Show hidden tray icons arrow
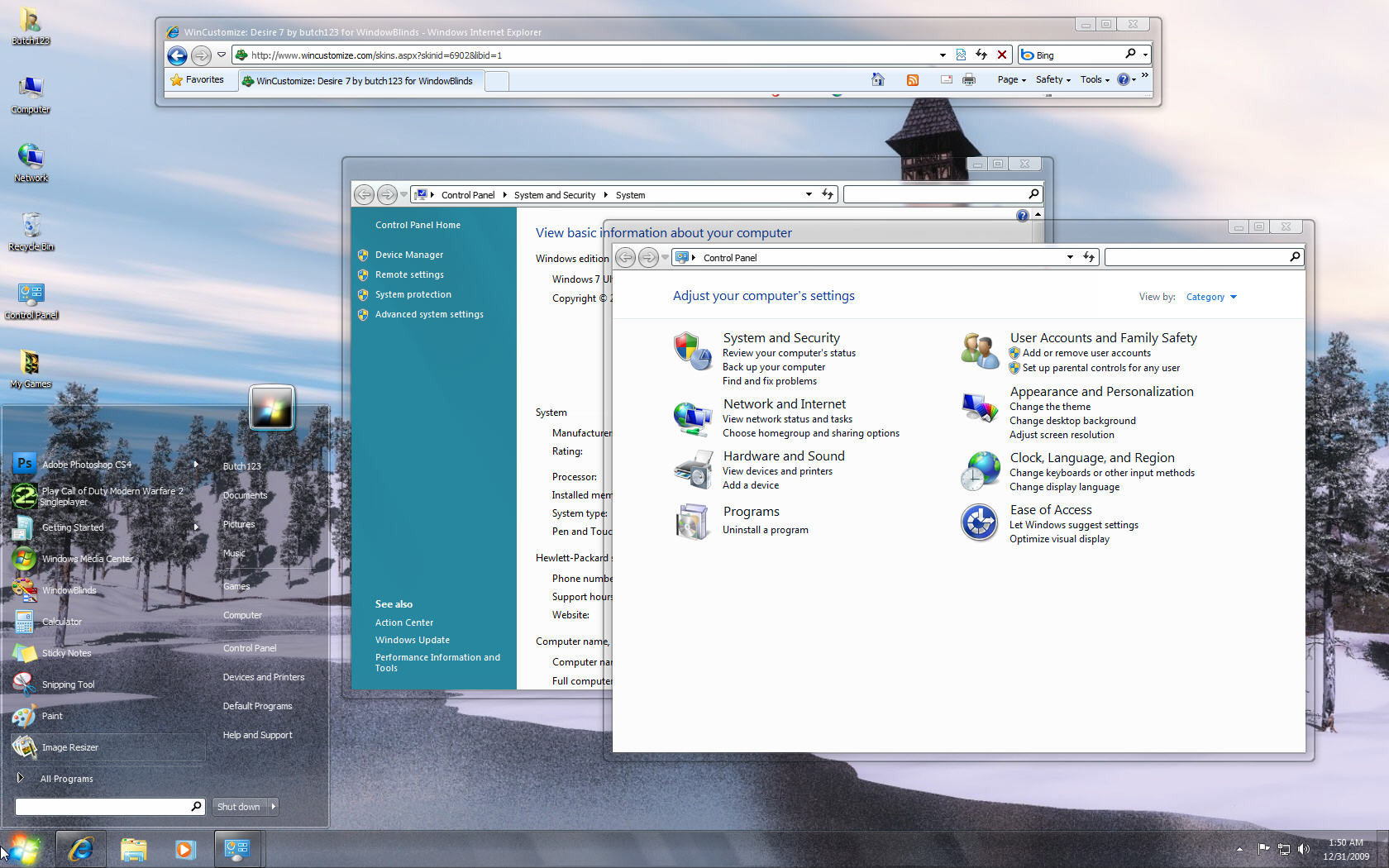The image size is (1389, 868). tap(1239, 849)
